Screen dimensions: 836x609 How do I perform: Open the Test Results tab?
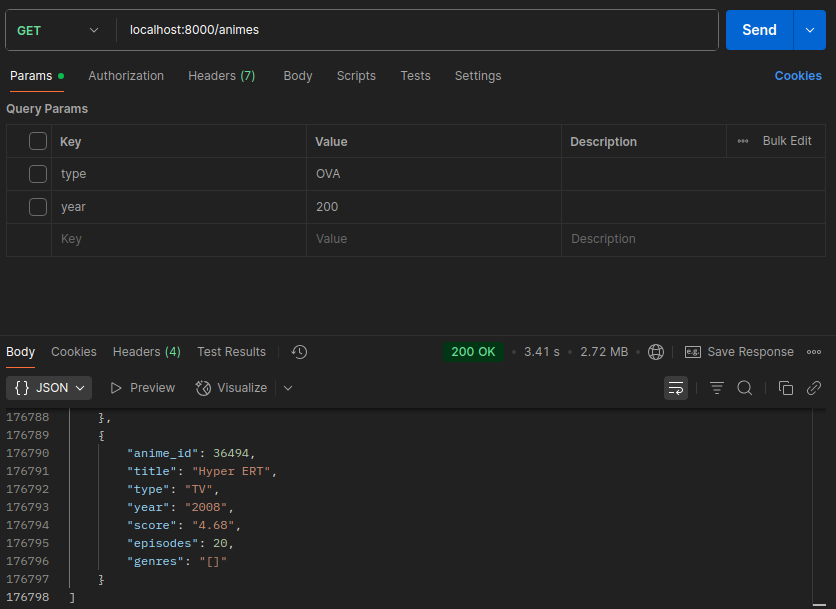point(231,352)
